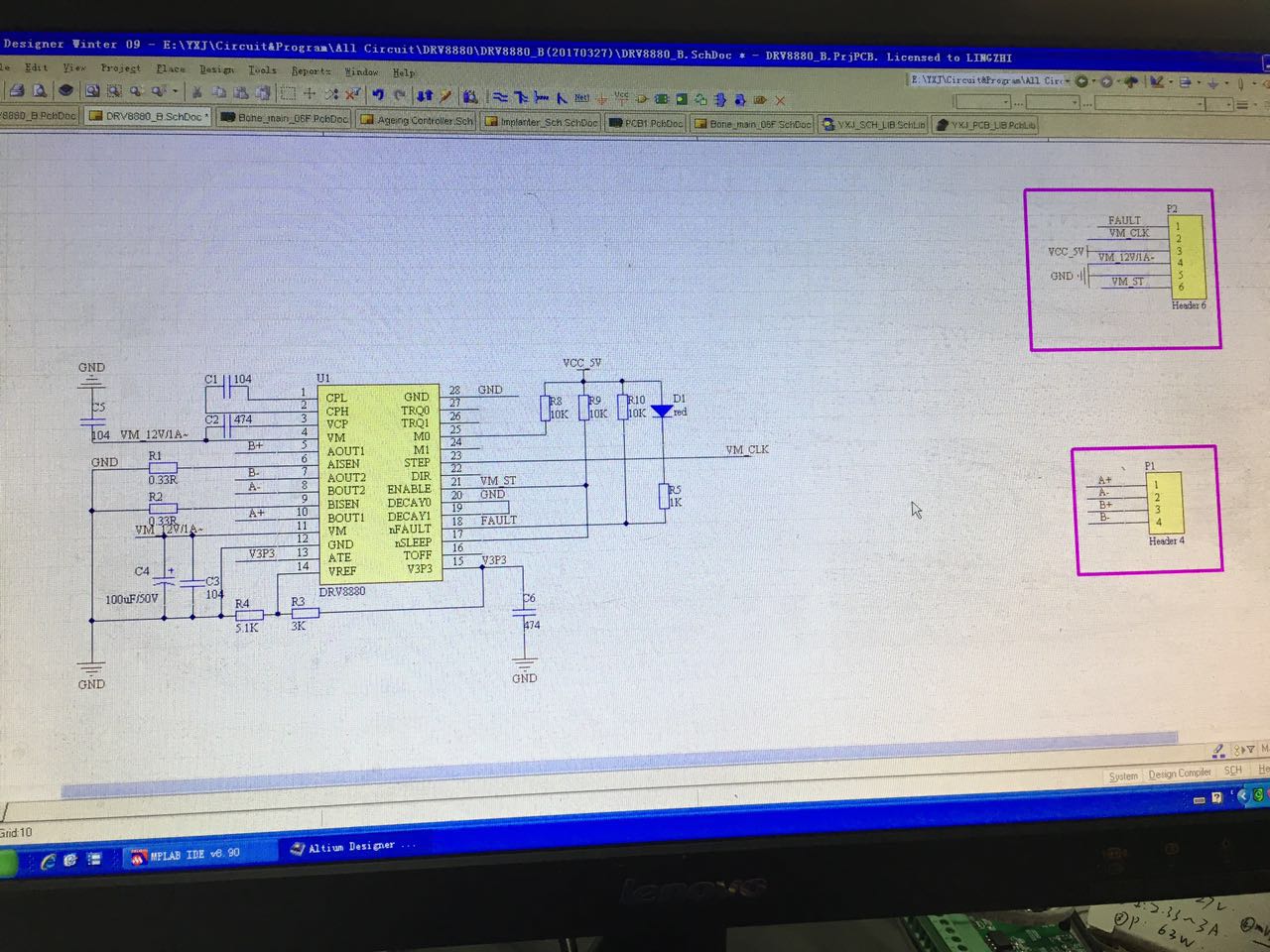The image size is (1270, 952).
Task: Click the hierarchy up/down arrows icon
Action: click(425, 95)
